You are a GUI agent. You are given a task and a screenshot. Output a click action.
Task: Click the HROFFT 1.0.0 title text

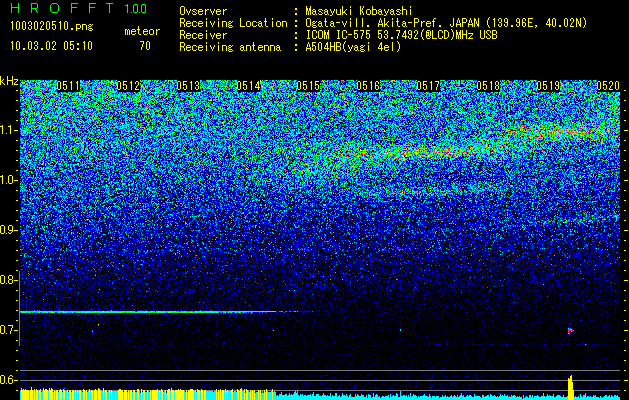(79, 8)
